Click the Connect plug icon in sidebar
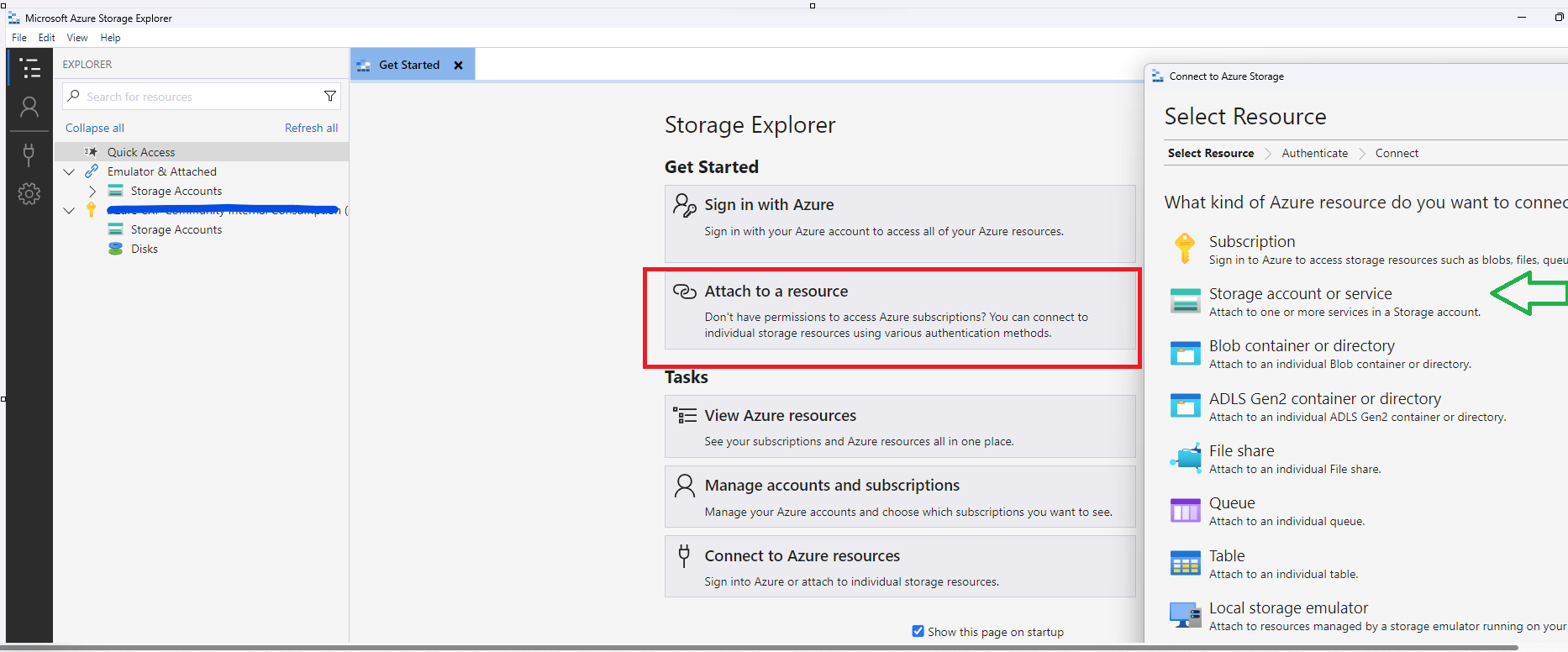This screenshot has height=652, width=1568. [29, 155]
